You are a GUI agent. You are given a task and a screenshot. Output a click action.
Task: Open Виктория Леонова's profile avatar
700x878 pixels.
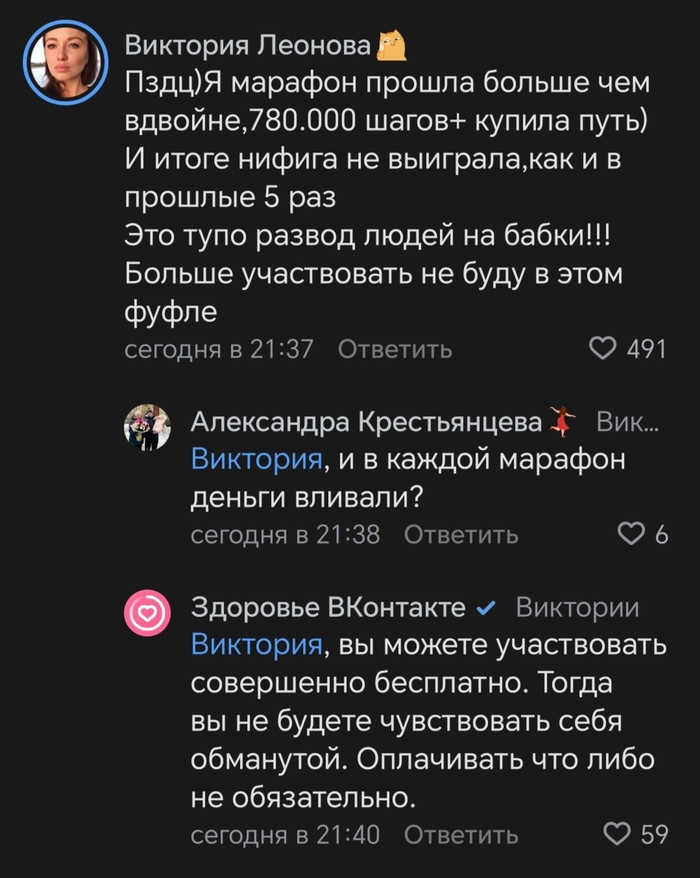coord(65,62)
